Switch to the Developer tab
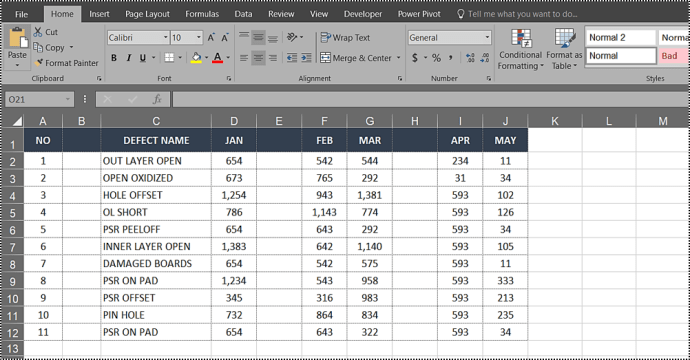 click(x=363, y=14)
